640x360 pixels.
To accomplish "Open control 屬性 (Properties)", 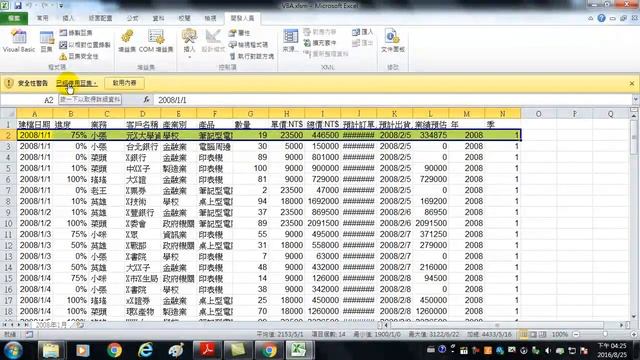I will pyautogui.click(x=240, y=33).
